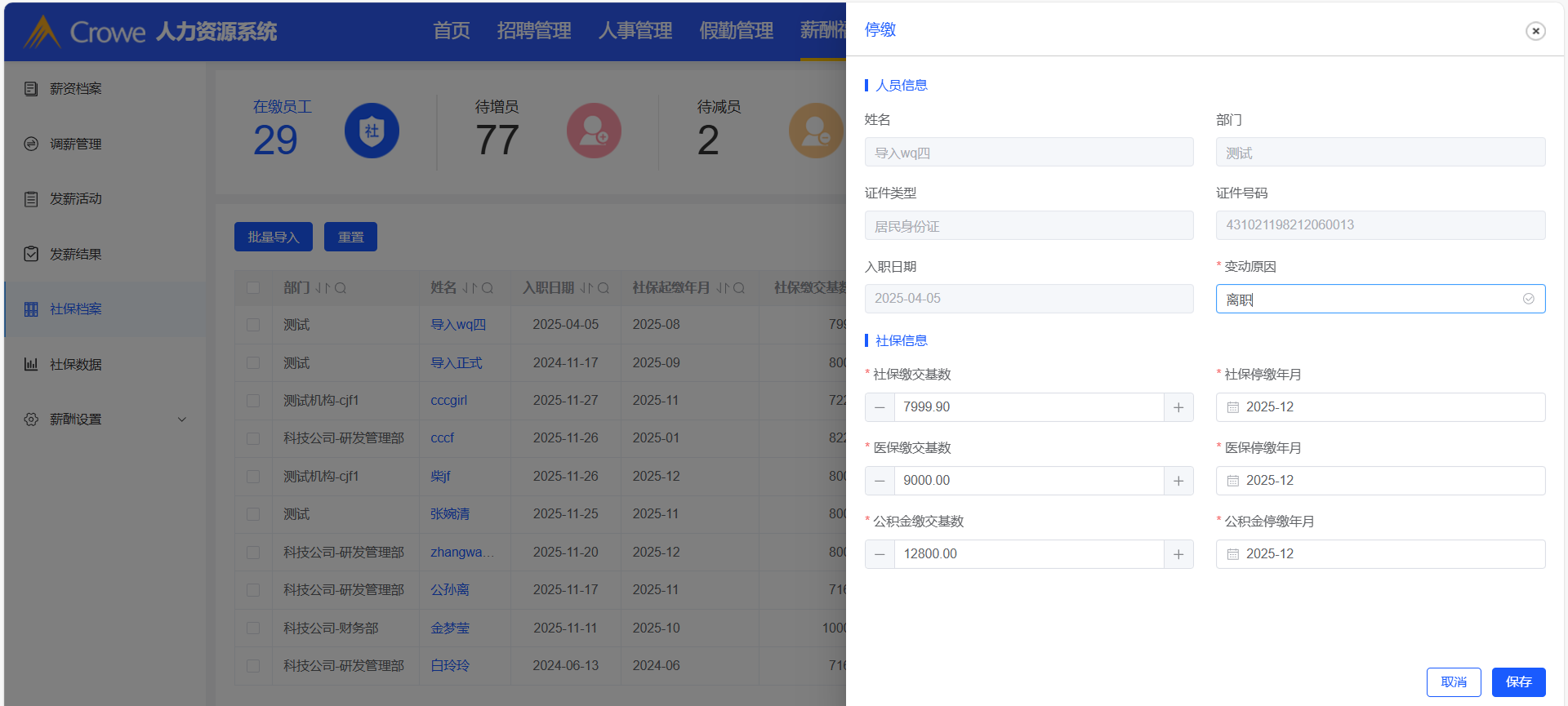Click the 调薪管理 sidebar icon
Screen dimensions: 1568x706
coord(31,144)
